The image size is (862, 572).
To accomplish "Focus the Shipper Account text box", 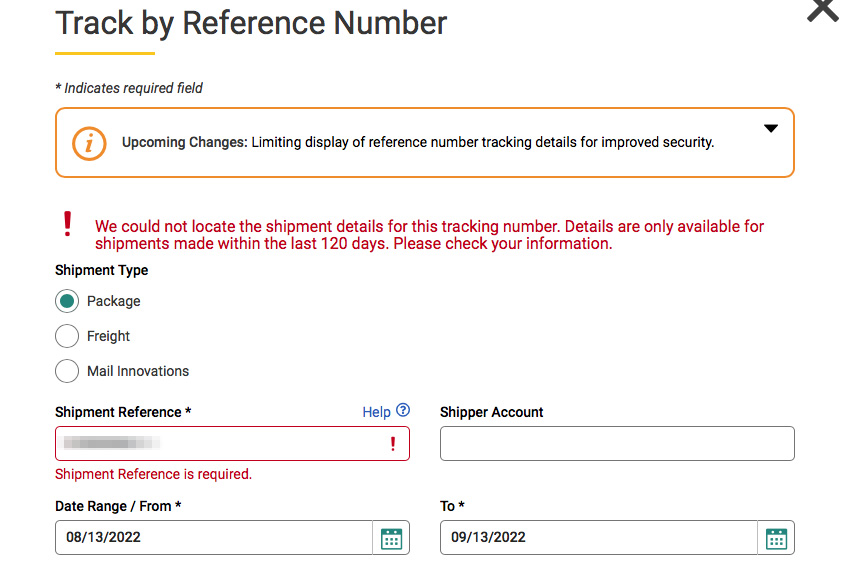I will [x=617, y=444].
